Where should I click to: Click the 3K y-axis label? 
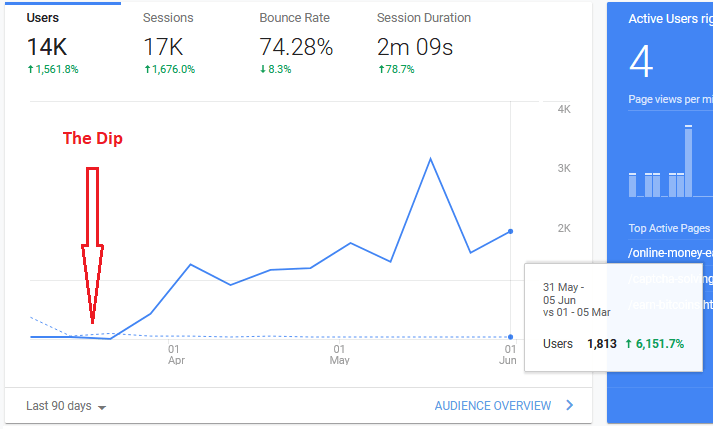564,168
